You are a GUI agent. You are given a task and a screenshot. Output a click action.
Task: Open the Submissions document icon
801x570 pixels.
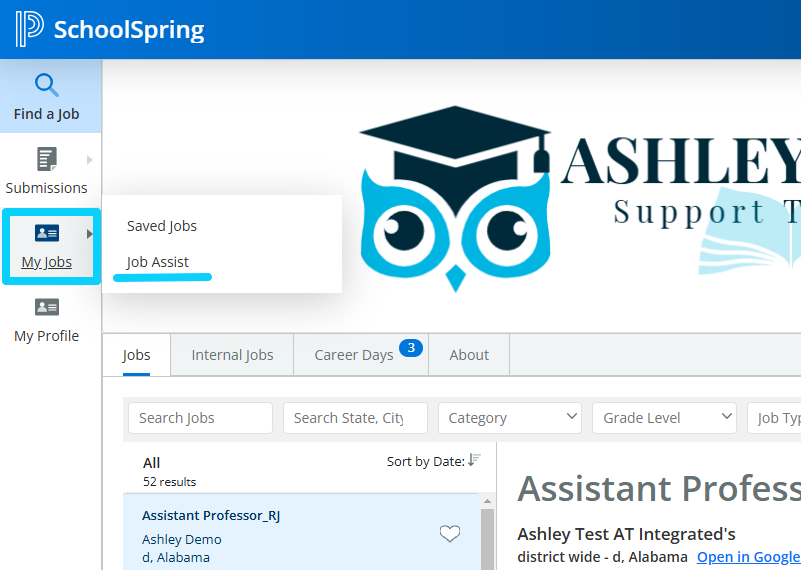coord(46,159)
